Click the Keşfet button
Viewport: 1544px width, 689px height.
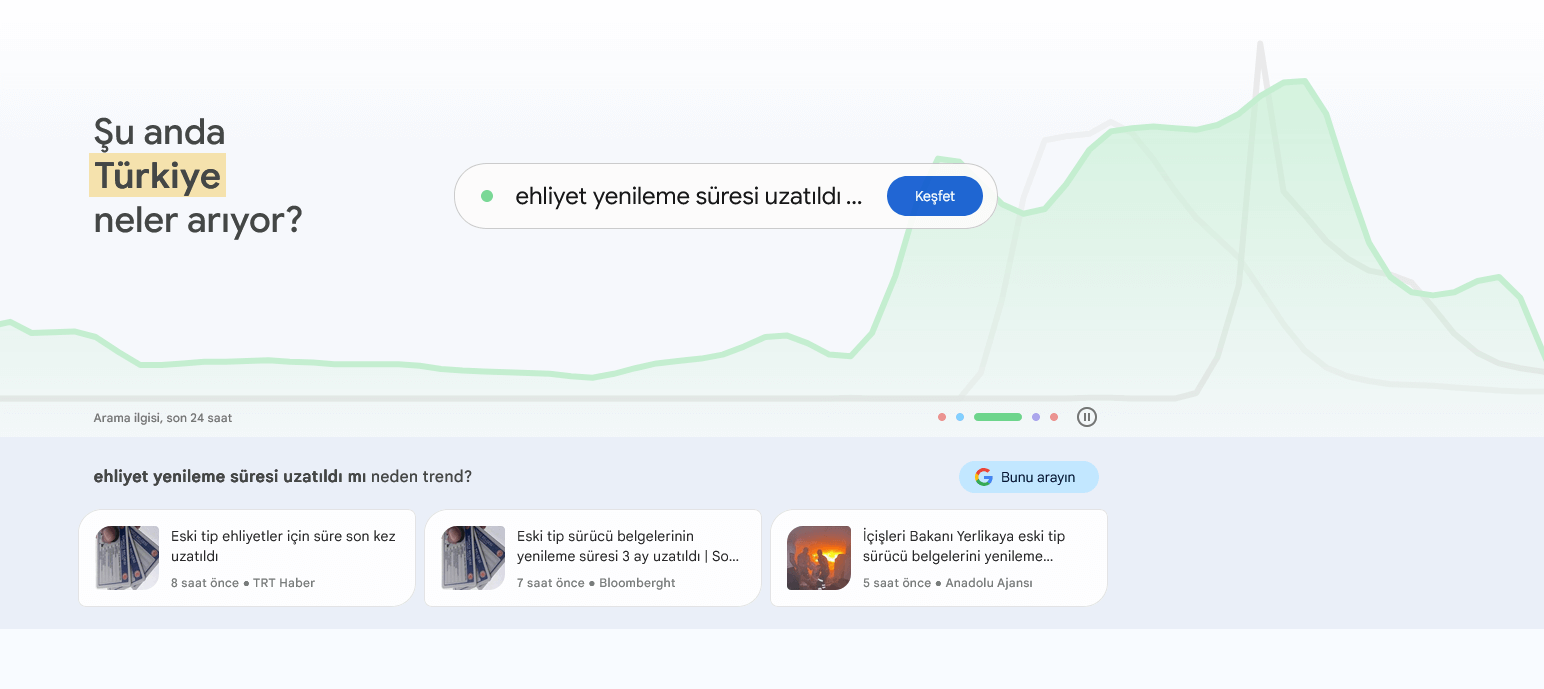click(934, 196)
